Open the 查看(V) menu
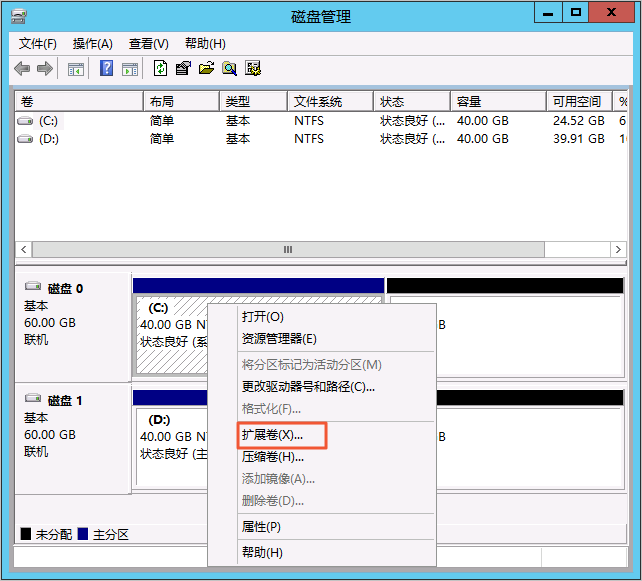This screenshot has height=581, width=642. 148,44
